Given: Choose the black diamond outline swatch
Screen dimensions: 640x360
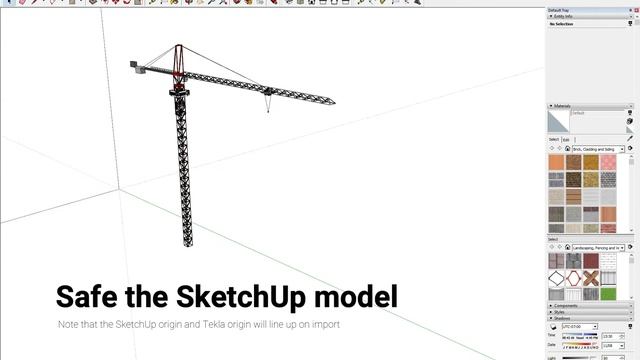Looking at the screenshot, I should [556, 278].
